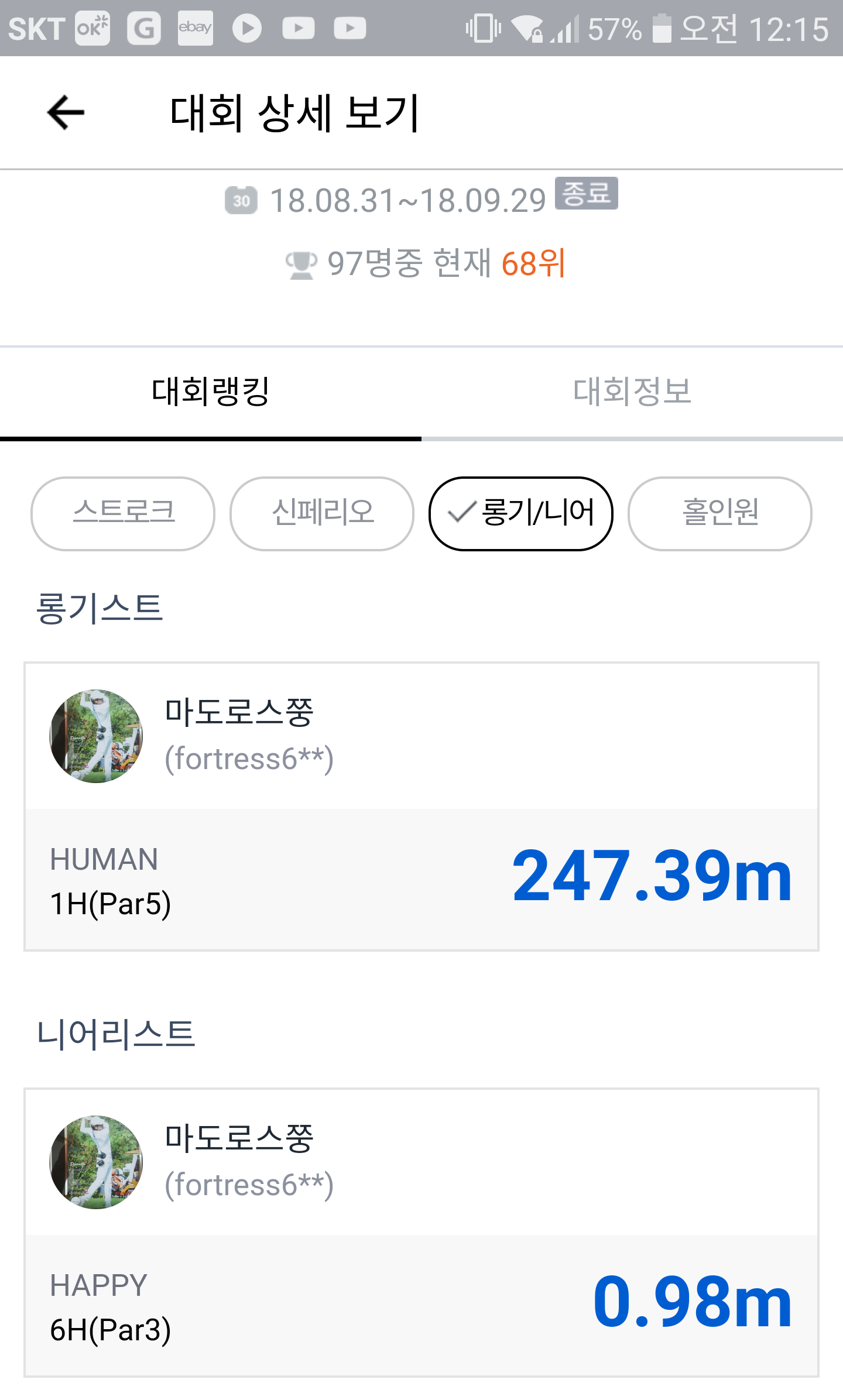Tap the battery status icon
This screenshot has width=843, height=1400.
pyautogui.click(x=662, y=28)
